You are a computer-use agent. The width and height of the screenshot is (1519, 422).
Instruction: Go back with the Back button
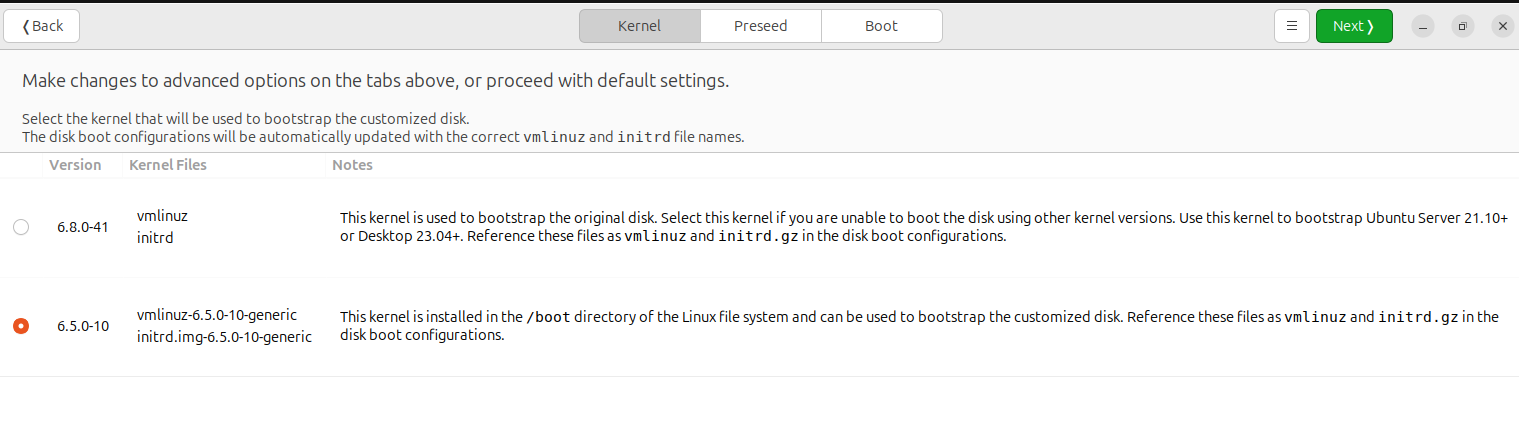(42, 26)
